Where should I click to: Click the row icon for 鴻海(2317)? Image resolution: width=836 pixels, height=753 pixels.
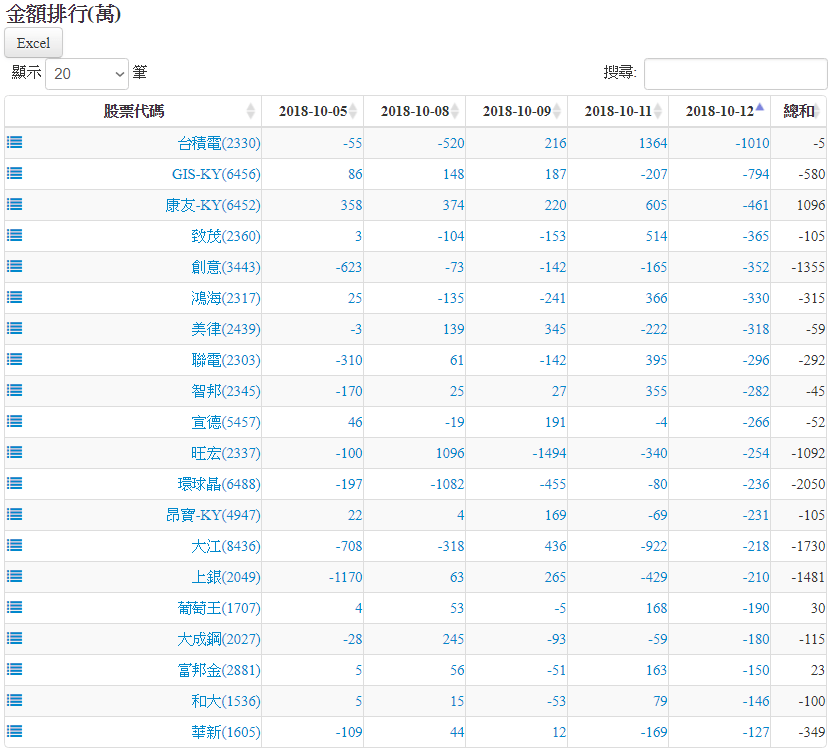click(x=15, y=297)
